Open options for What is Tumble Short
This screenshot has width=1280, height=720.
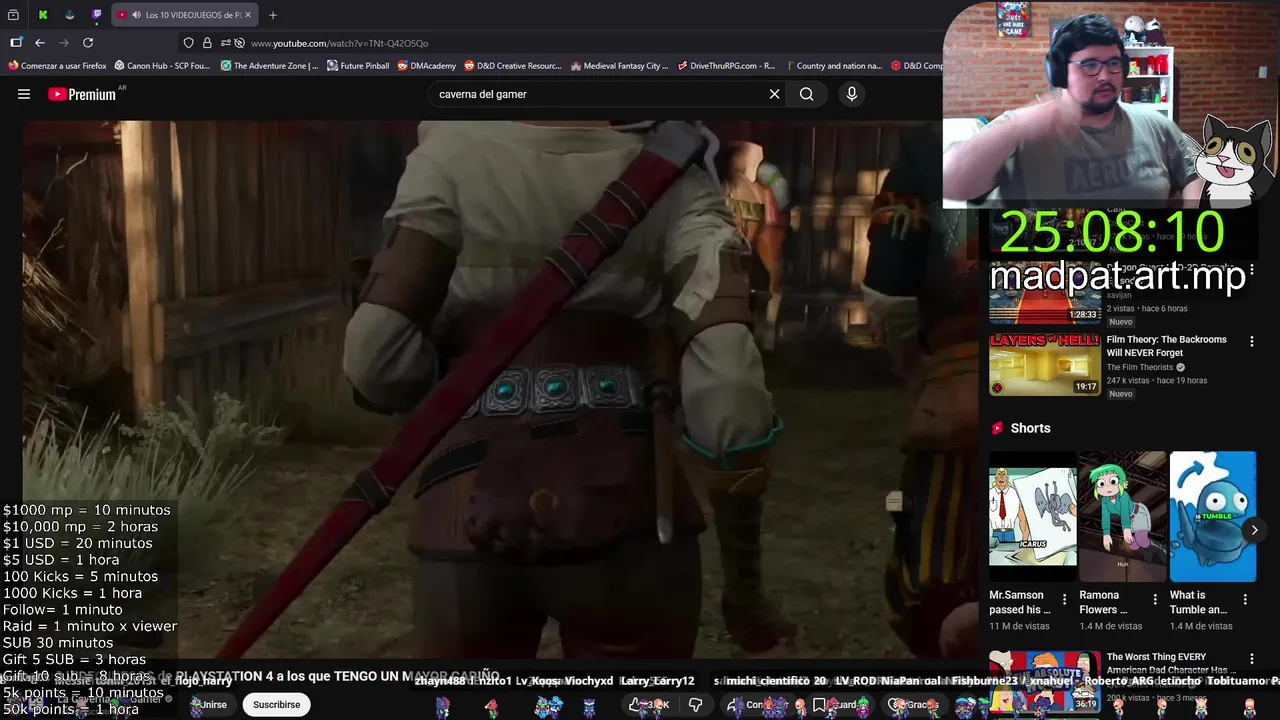[x=1245, y=600]
